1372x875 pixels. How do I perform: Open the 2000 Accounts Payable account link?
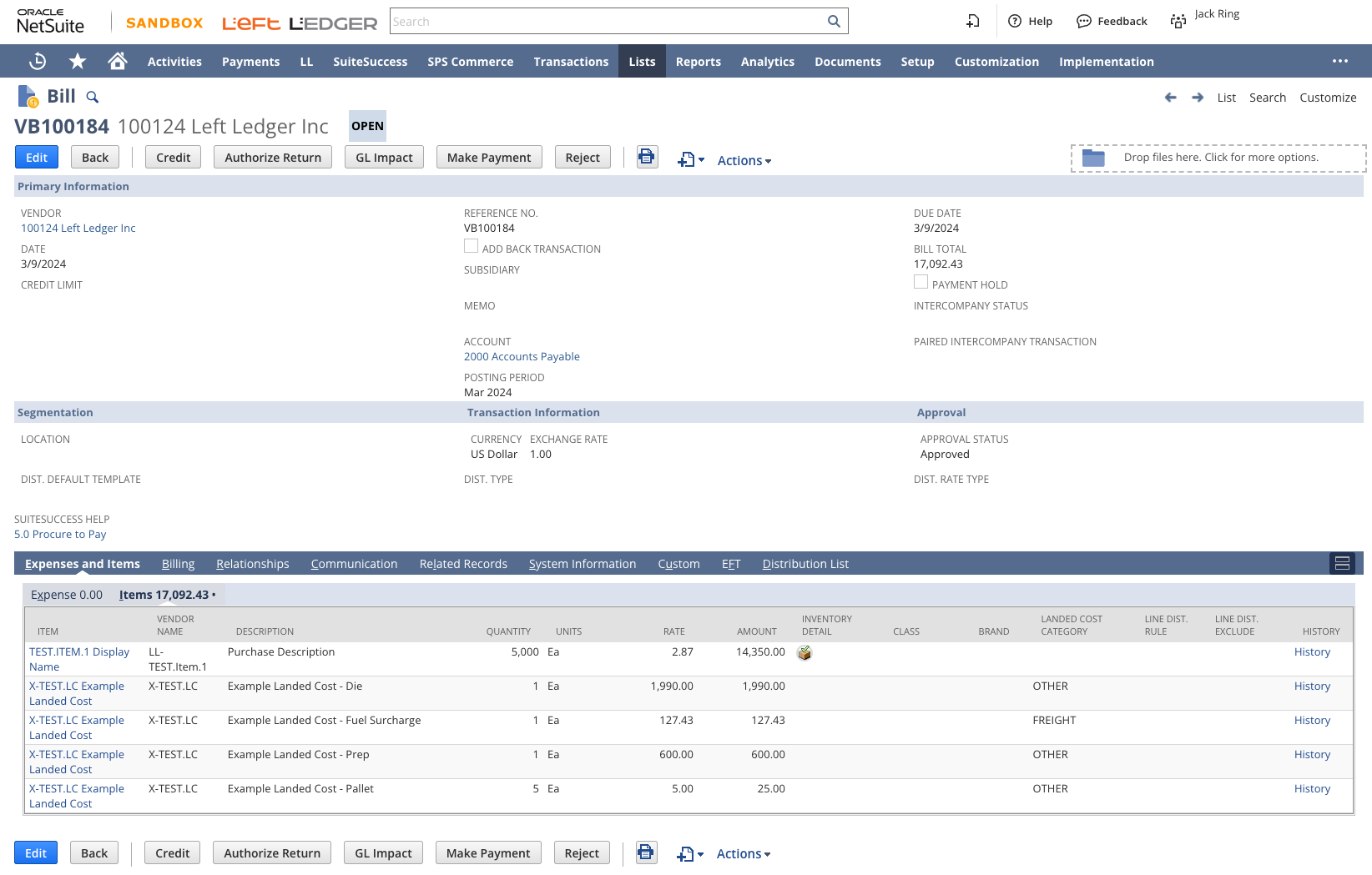(522, 356)
